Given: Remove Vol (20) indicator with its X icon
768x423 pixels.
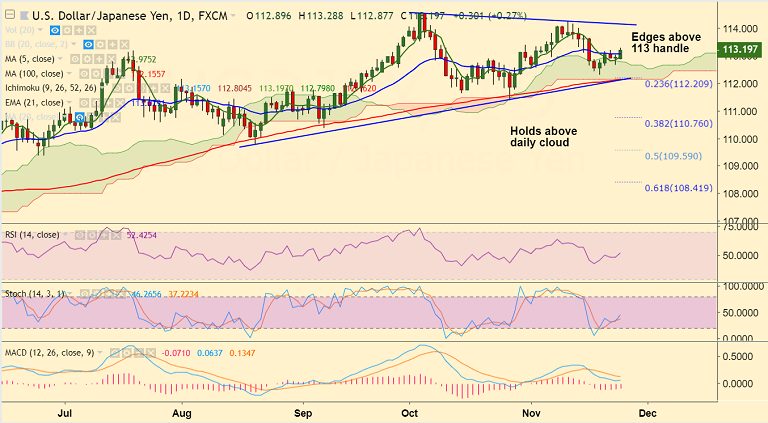Looking at the screenshot, I should click(91, 30).
